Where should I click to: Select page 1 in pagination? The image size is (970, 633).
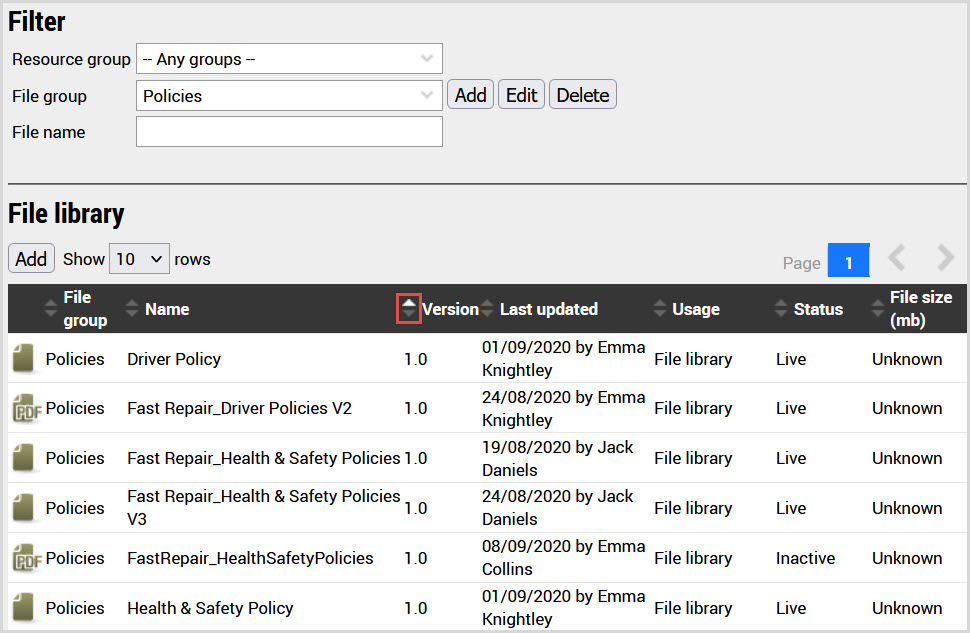[848, 262]
